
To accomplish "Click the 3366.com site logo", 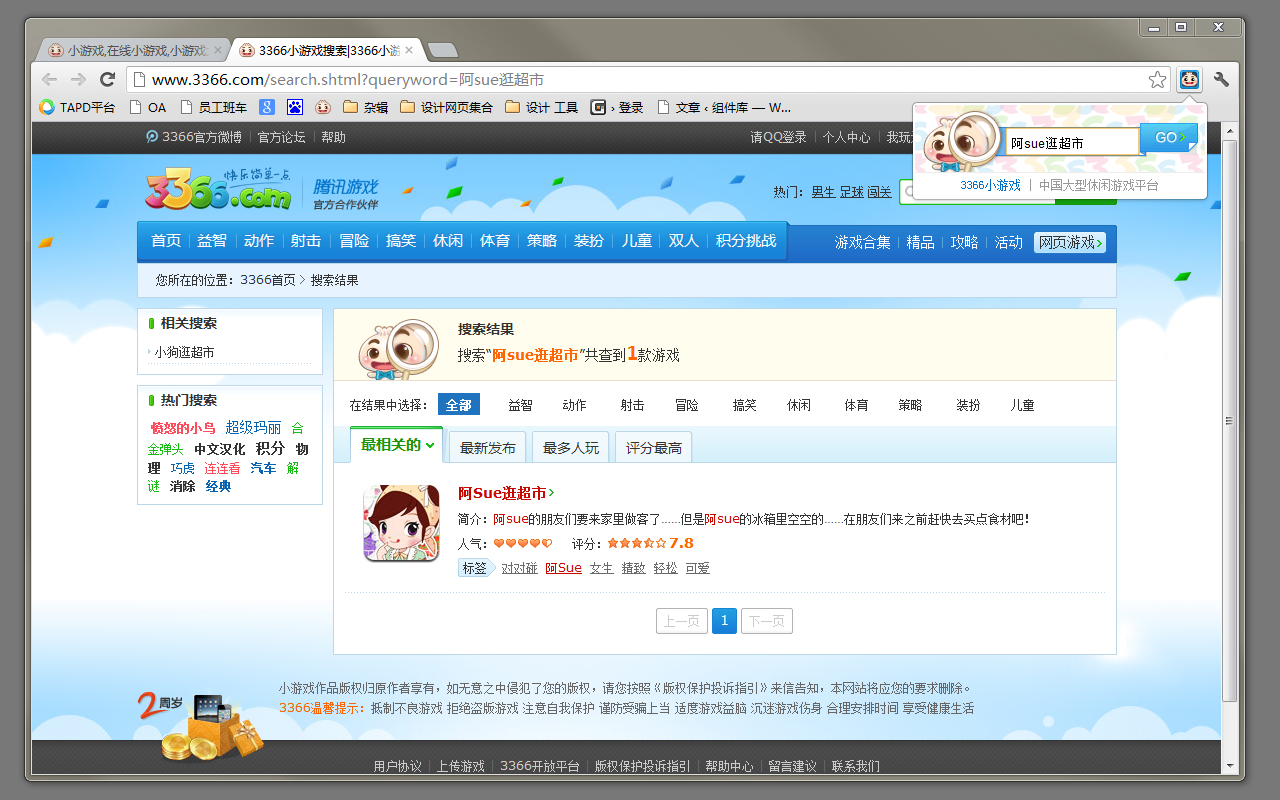I will point(219,187).
